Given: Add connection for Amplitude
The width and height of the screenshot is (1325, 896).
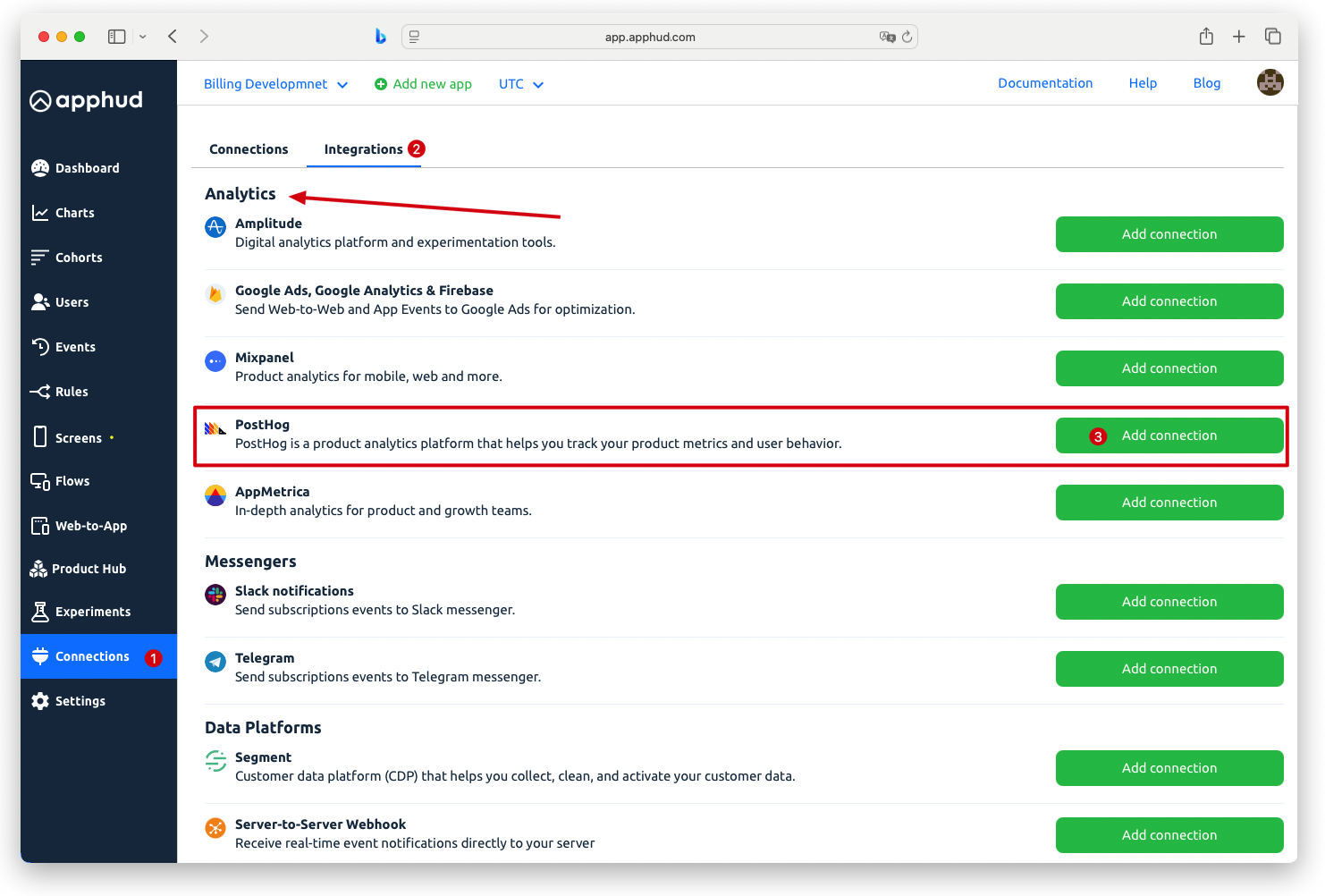Looking at the screenshot, I should tap(1169, 234).
